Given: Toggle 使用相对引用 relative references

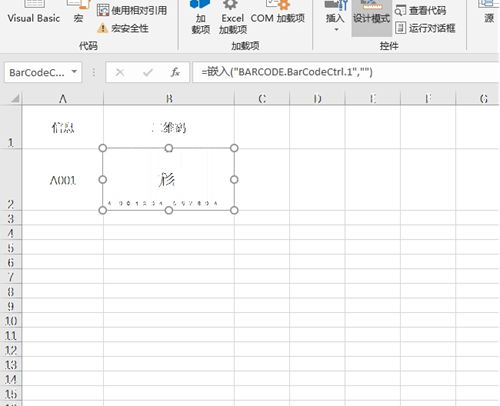Looking at the screenshot, I should 132,10.
